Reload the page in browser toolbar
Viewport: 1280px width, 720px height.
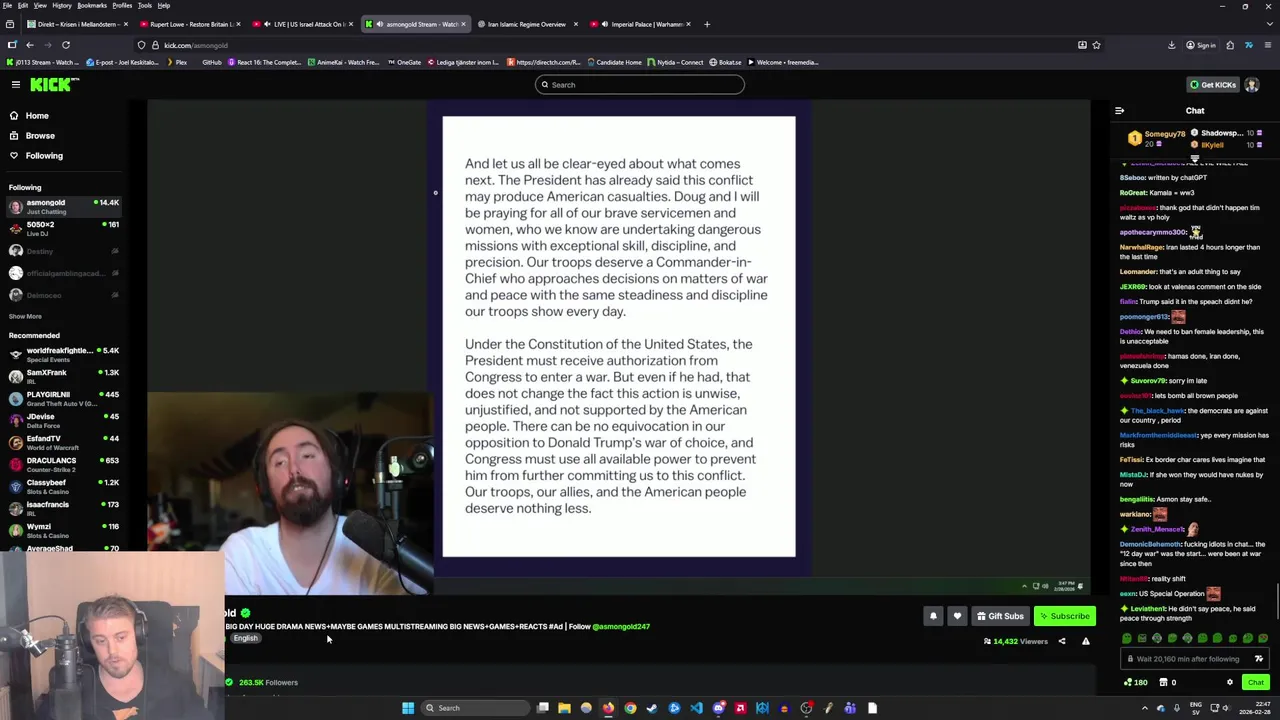66,45
